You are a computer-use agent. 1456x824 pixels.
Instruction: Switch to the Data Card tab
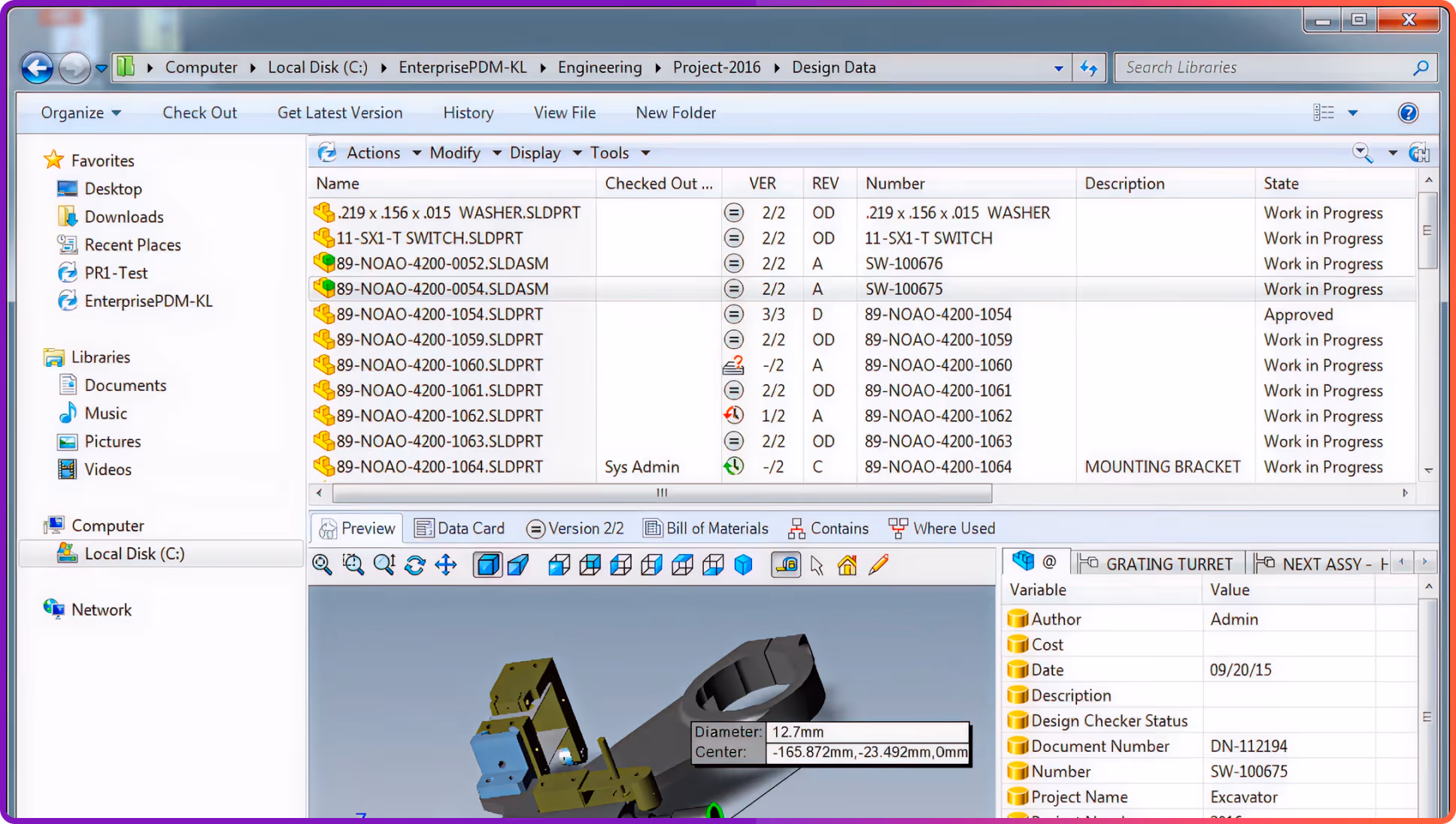460,529
